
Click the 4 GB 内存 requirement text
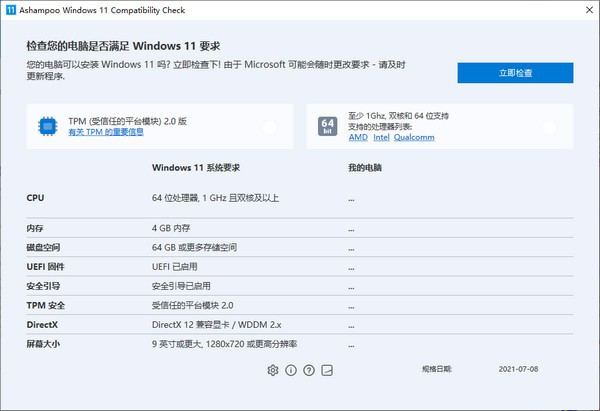(x=171, y=228)
